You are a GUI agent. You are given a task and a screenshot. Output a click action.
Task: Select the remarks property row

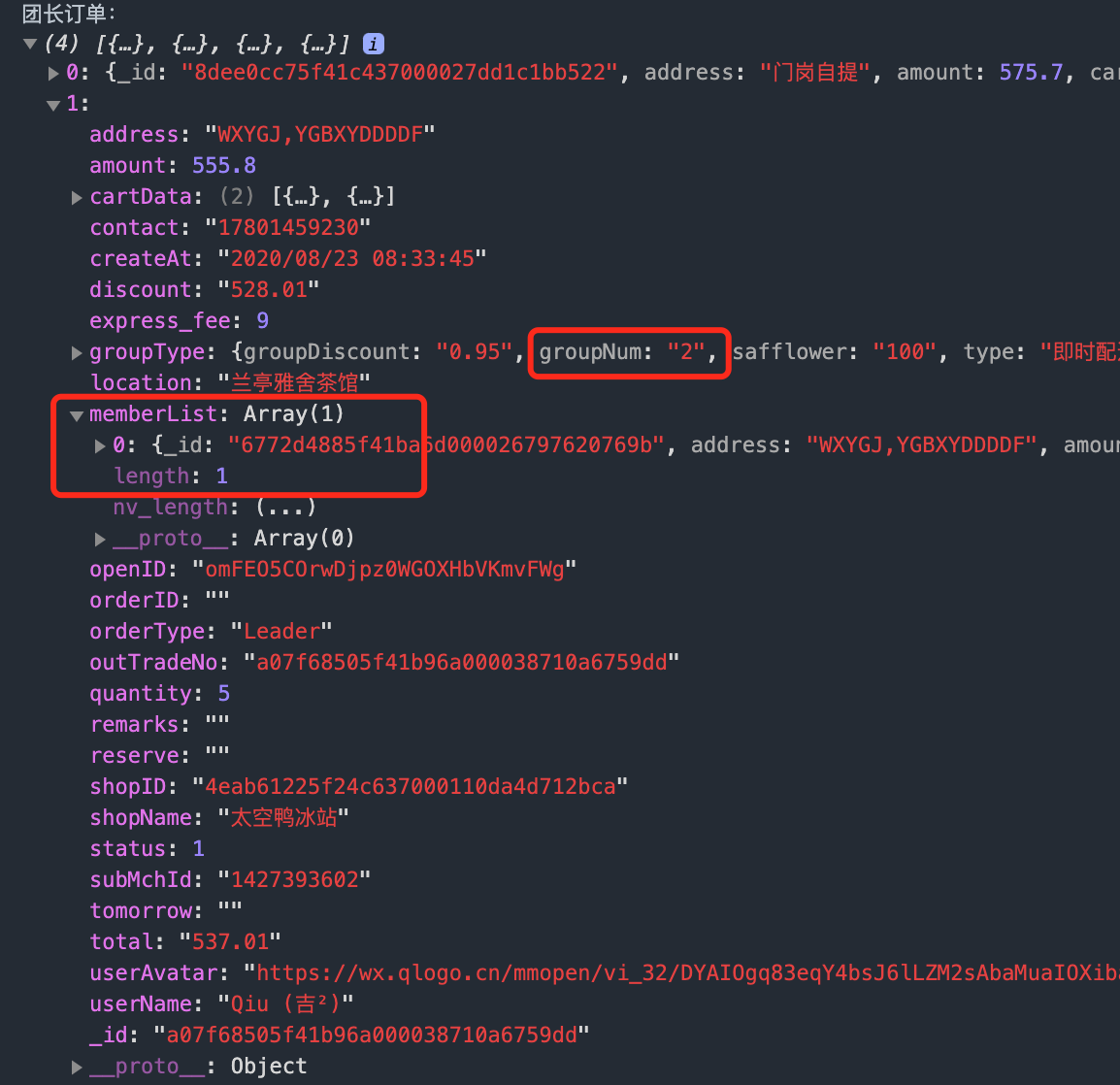point(159,725)
